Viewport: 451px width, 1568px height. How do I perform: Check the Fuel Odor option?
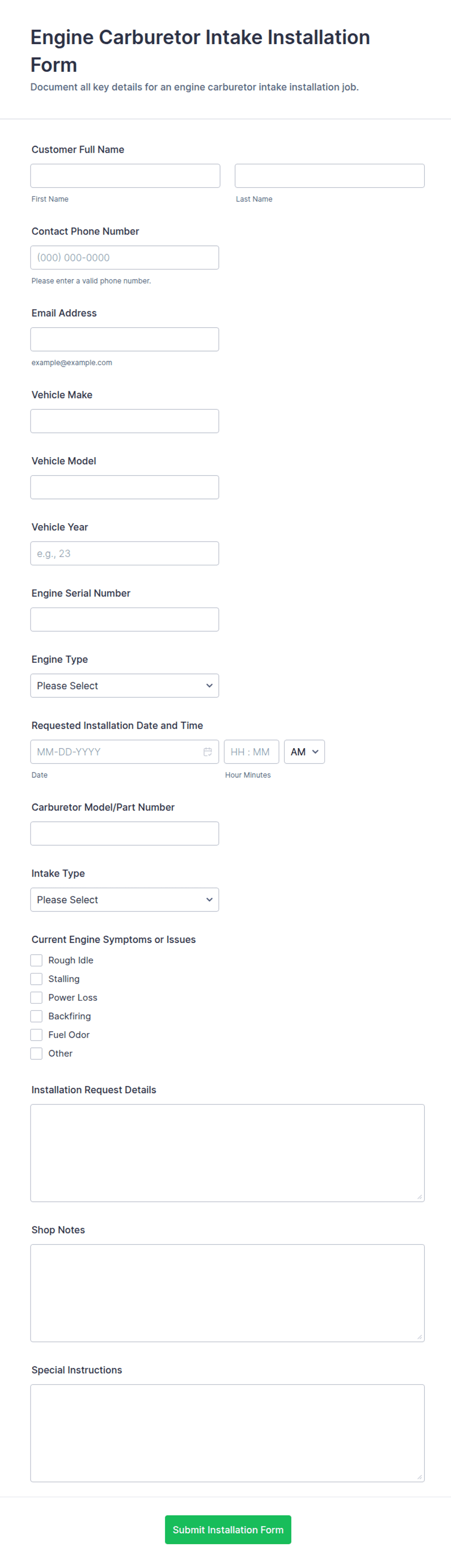click(x=36, y=1034)
